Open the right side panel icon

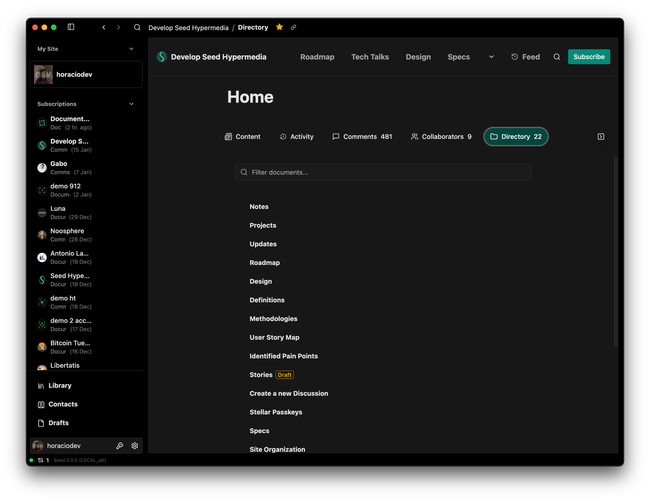(x=600, y=137)
